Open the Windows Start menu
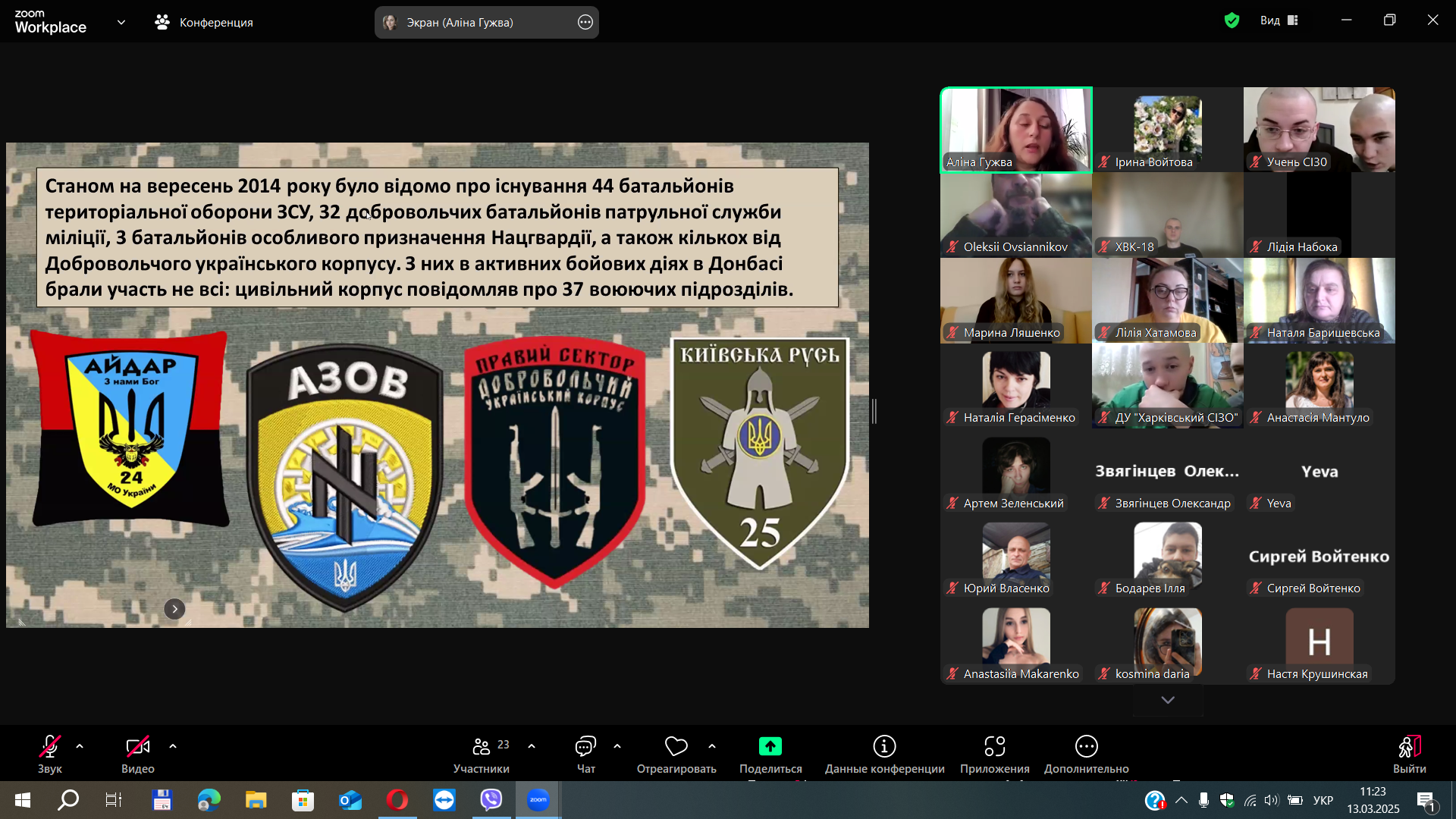1456x819 pixels. point(23,800)
